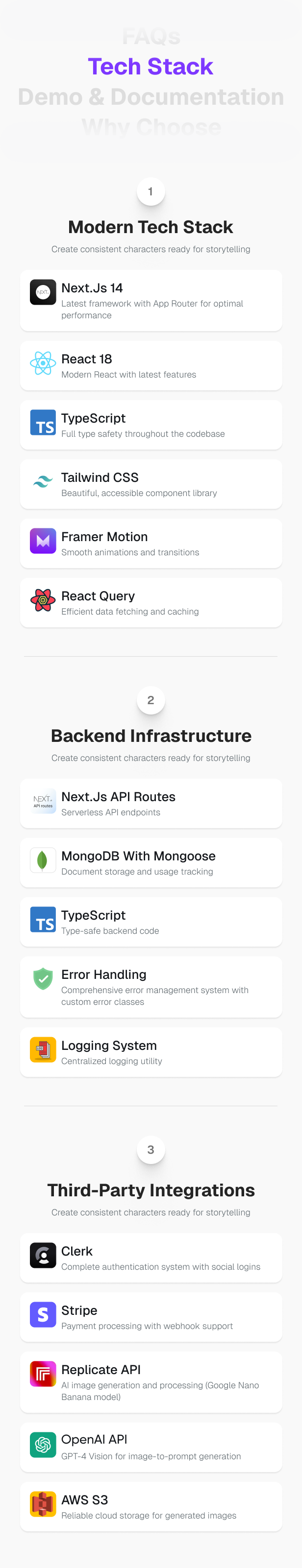Click the Type-safe backend code TypeScript card

pos(151,922)
